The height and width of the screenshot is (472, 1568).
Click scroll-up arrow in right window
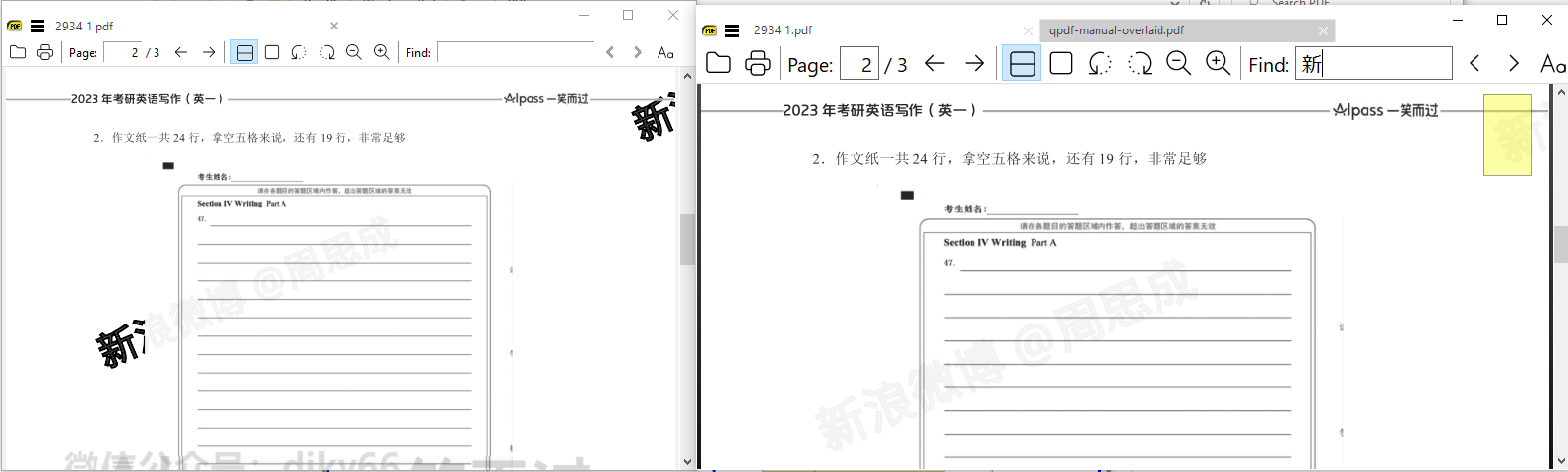[x=1561, y=92]
